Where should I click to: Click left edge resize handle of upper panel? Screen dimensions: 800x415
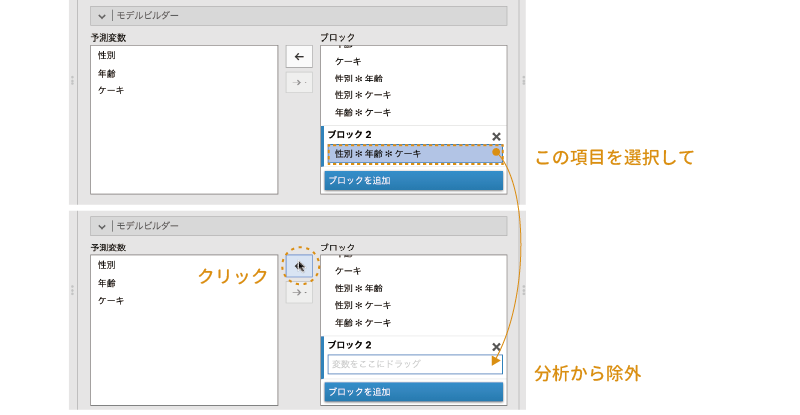click(73, 80)
